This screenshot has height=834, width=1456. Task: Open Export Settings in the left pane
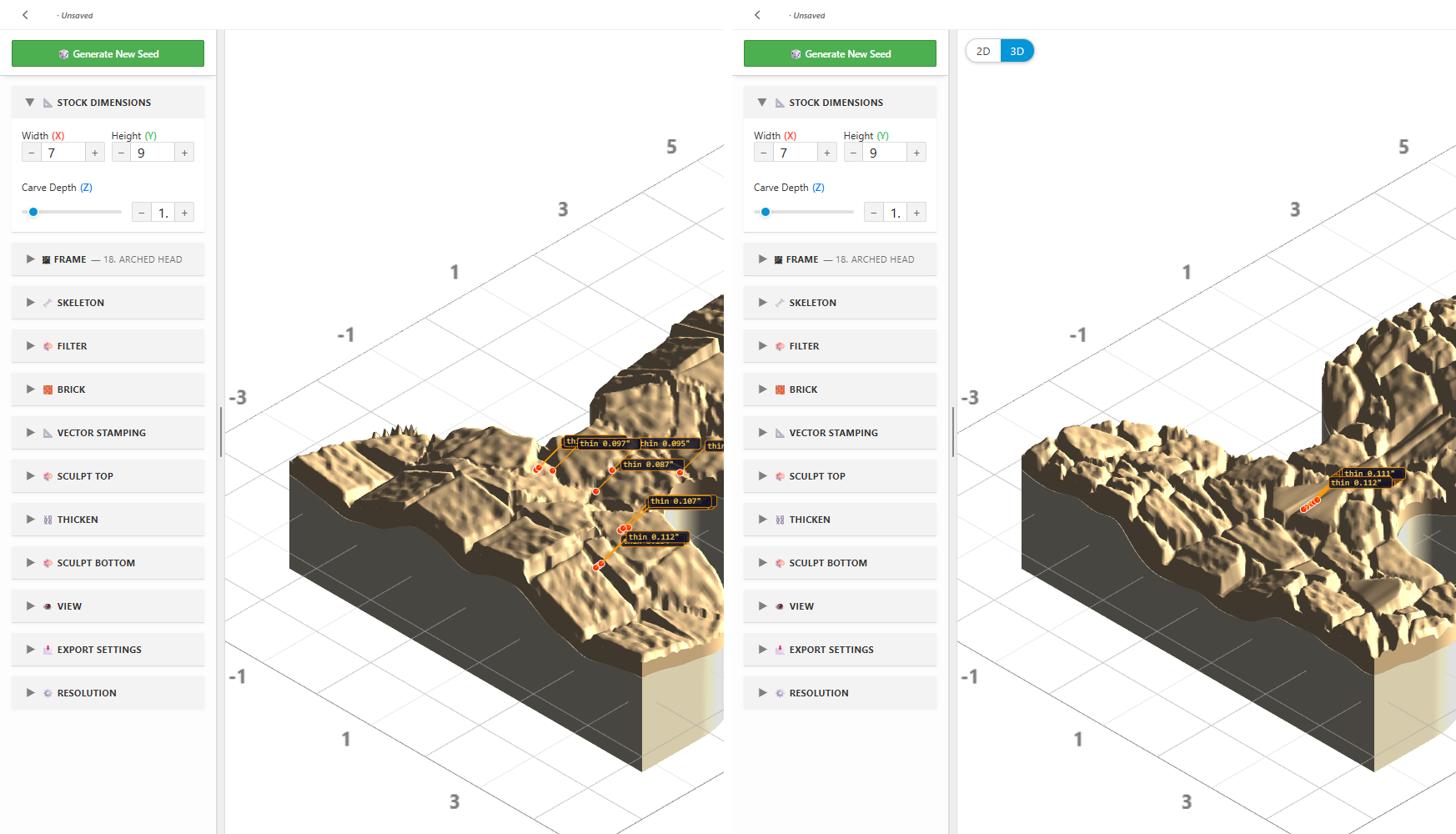click(108, 650)
